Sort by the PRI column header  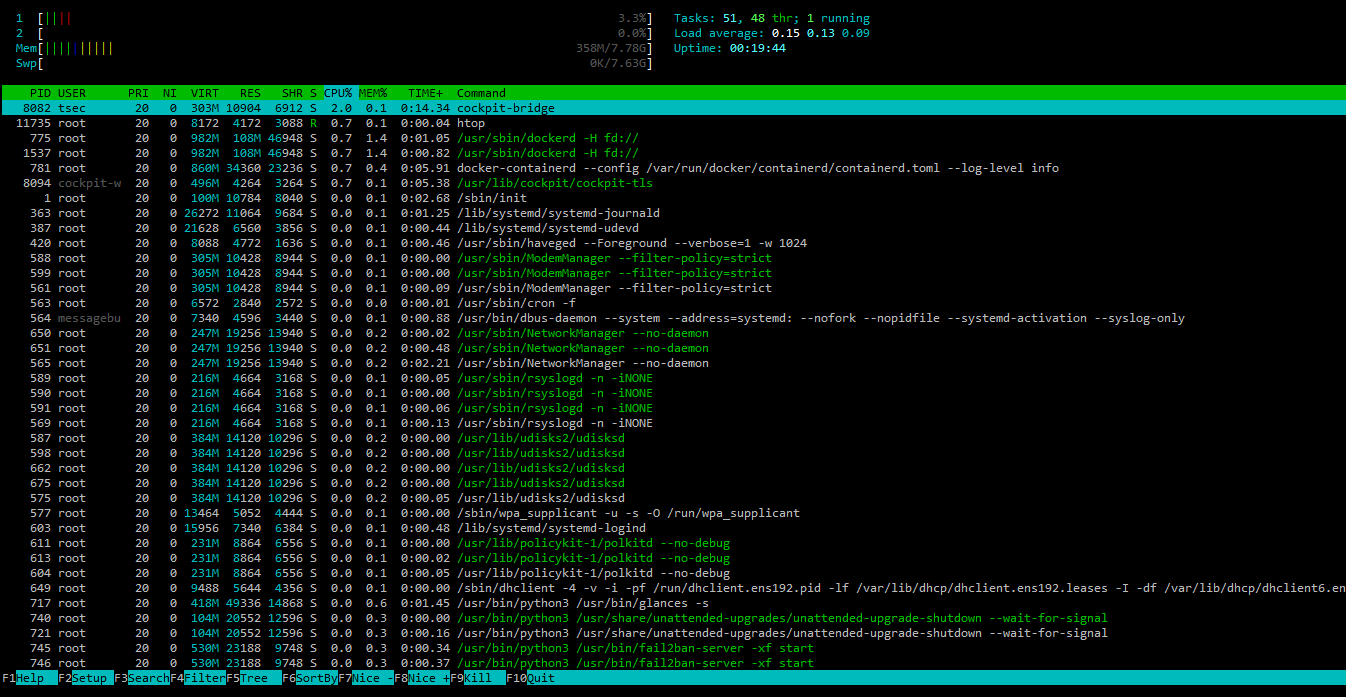pos(138,93)
